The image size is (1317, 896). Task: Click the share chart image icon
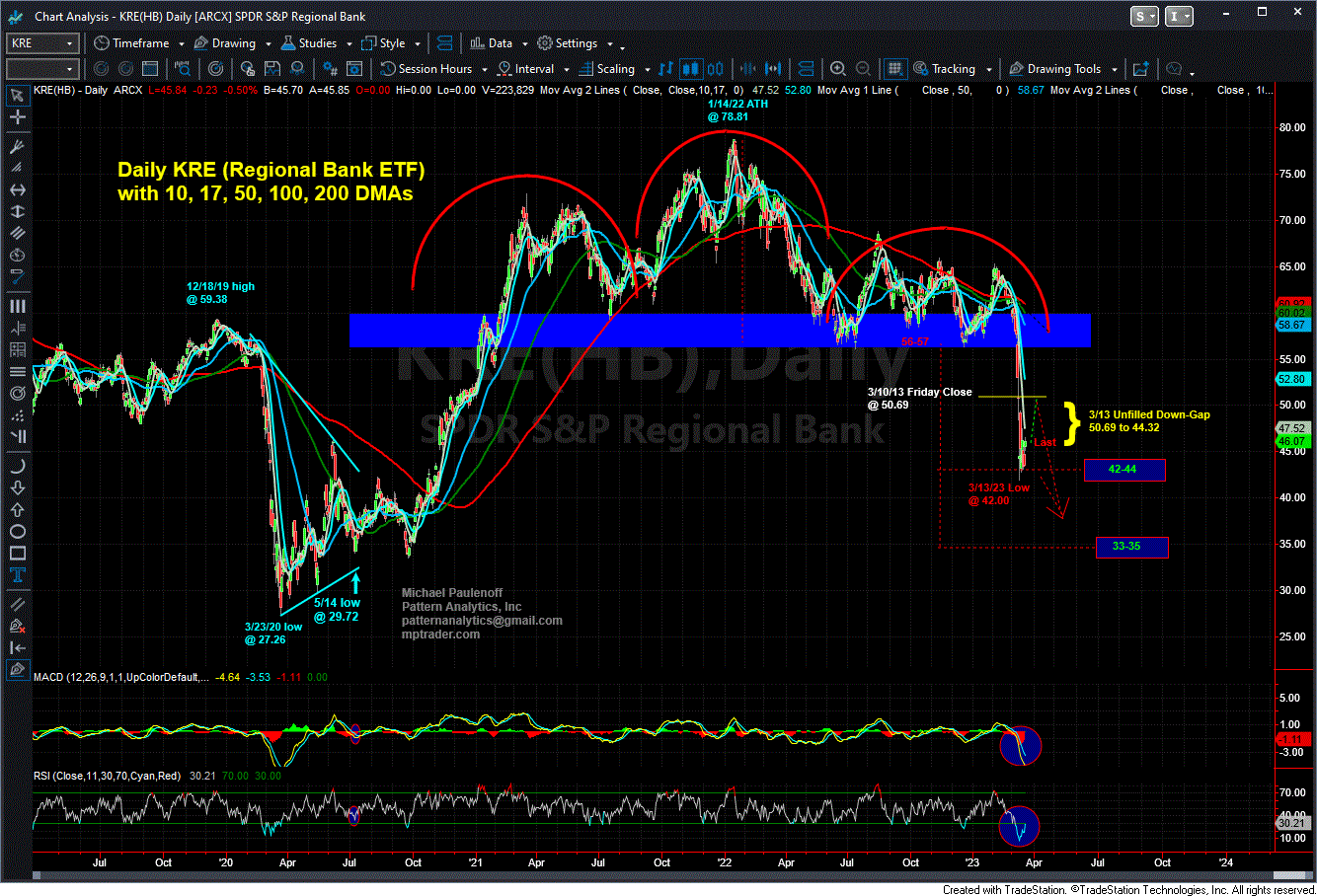pyautogui.click(x=1141, y=69)
